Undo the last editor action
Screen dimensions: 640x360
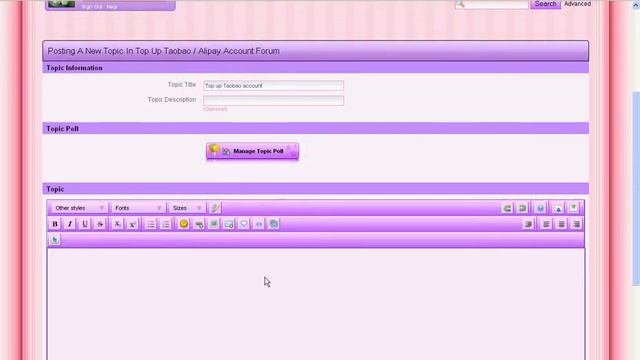(x=507, y=208)
